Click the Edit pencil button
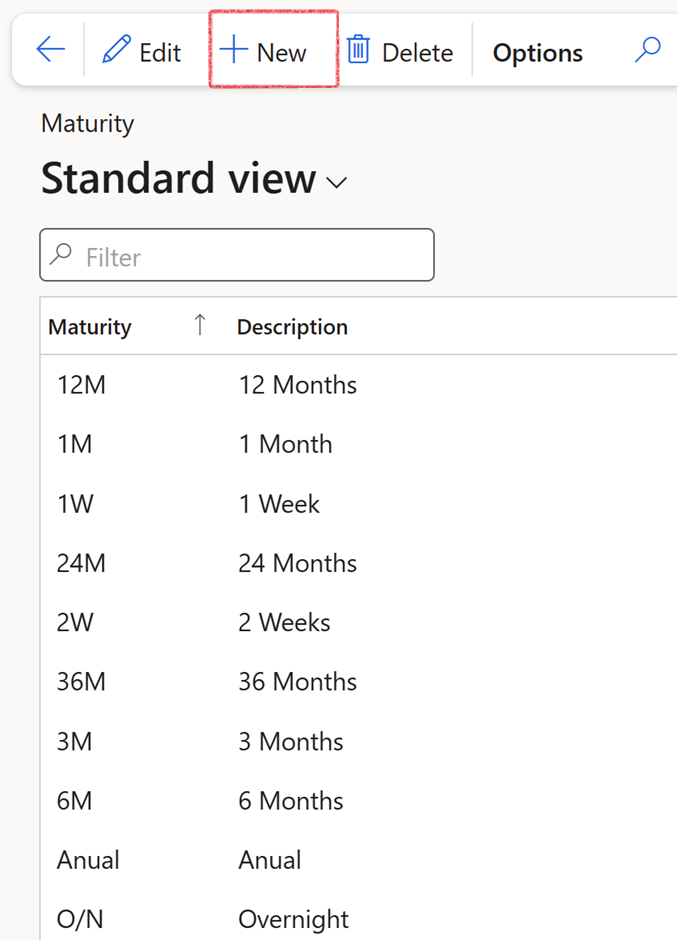The width and height of the screenshot is (677, 940). (x=142, y=52)
